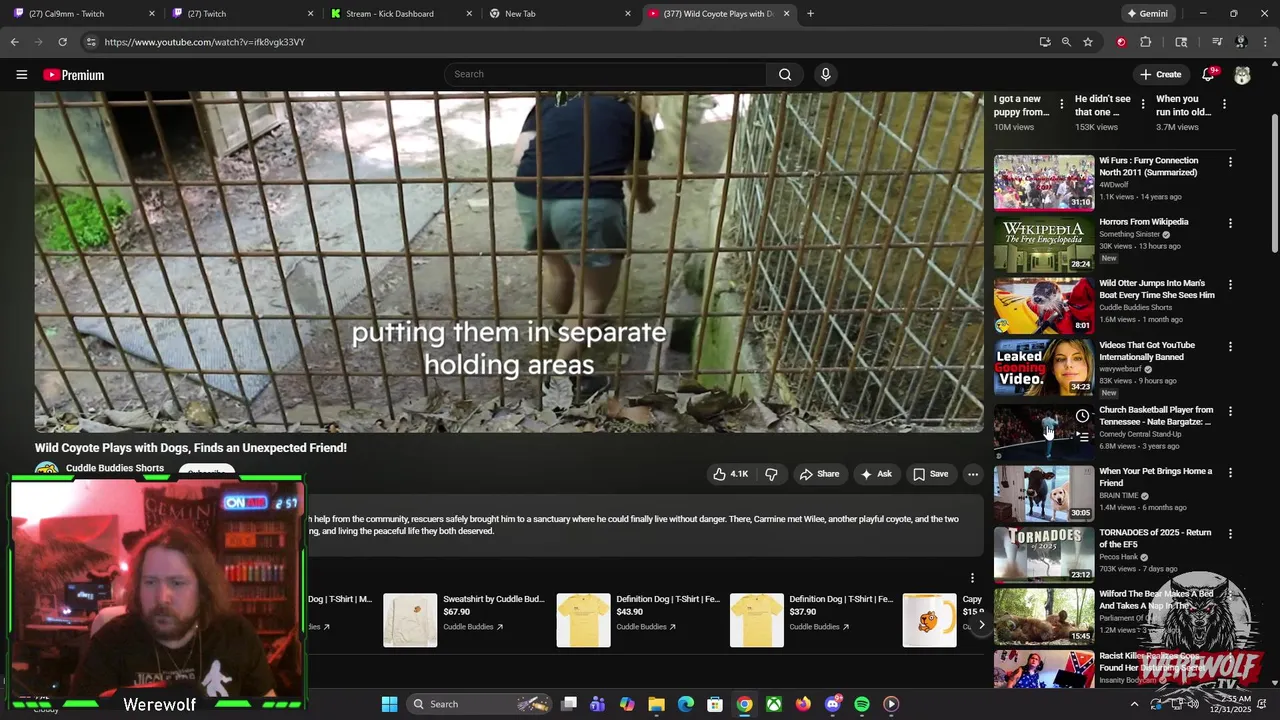Click the video player area
The width and height of the screenshot is (1280, 720).
pyautogui.click(x=509, y=262)
